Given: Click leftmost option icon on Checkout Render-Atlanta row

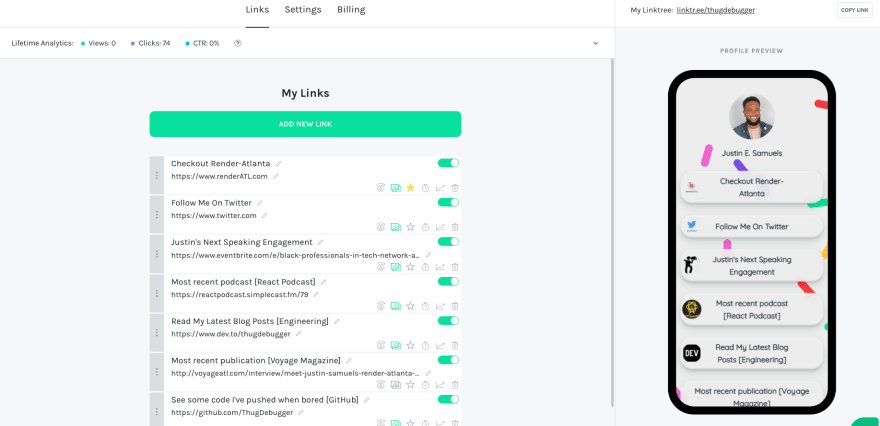Looking at the screenshot, I should [381, 187].
